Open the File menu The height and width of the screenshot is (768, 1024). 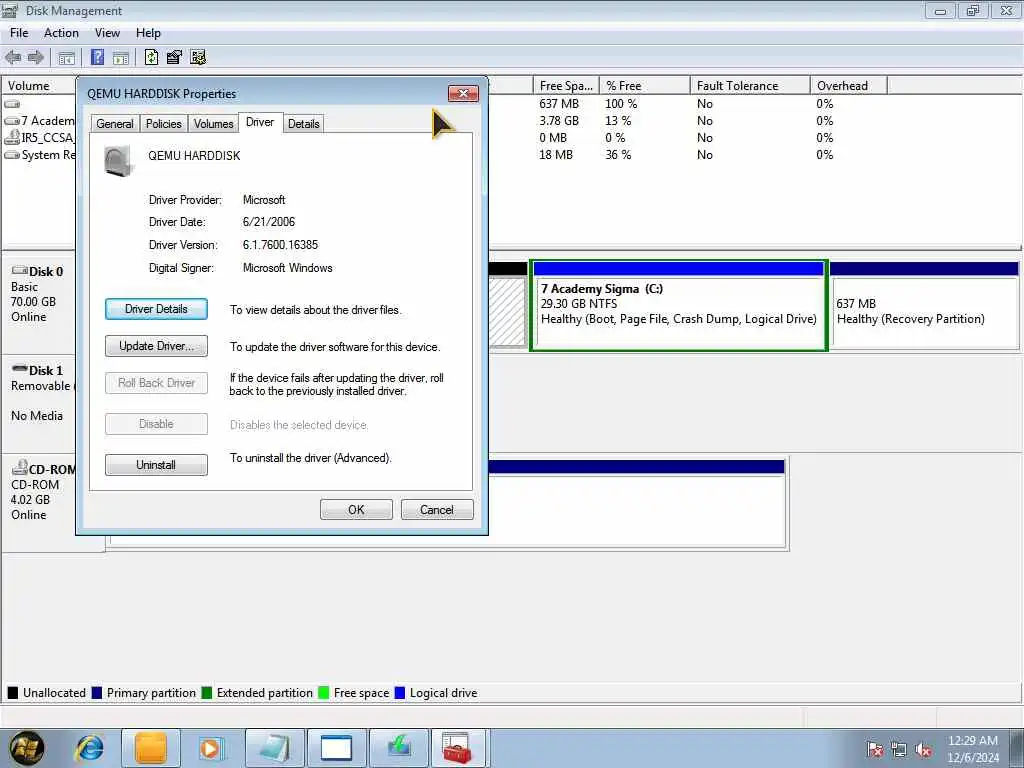tap(19, 33)
